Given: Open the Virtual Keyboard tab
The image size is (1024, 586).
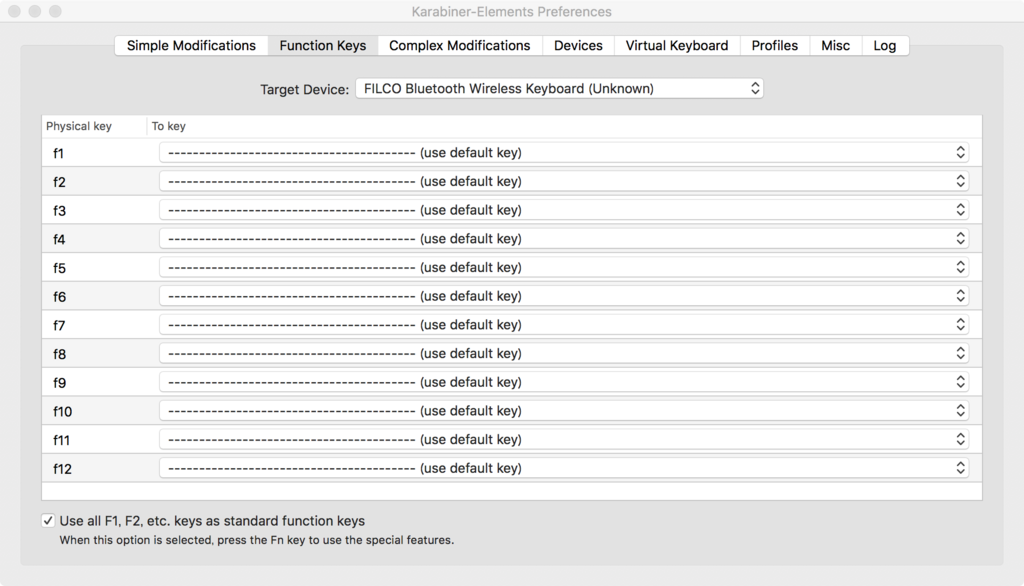Looking at the screenshot, I should tap(677, 46).
